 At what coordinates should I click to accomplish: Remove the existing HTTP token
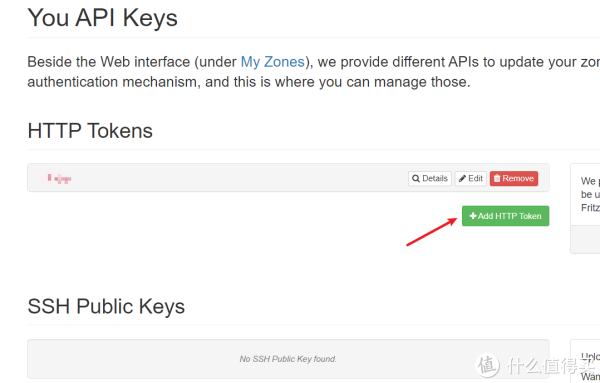pos(514,179)
